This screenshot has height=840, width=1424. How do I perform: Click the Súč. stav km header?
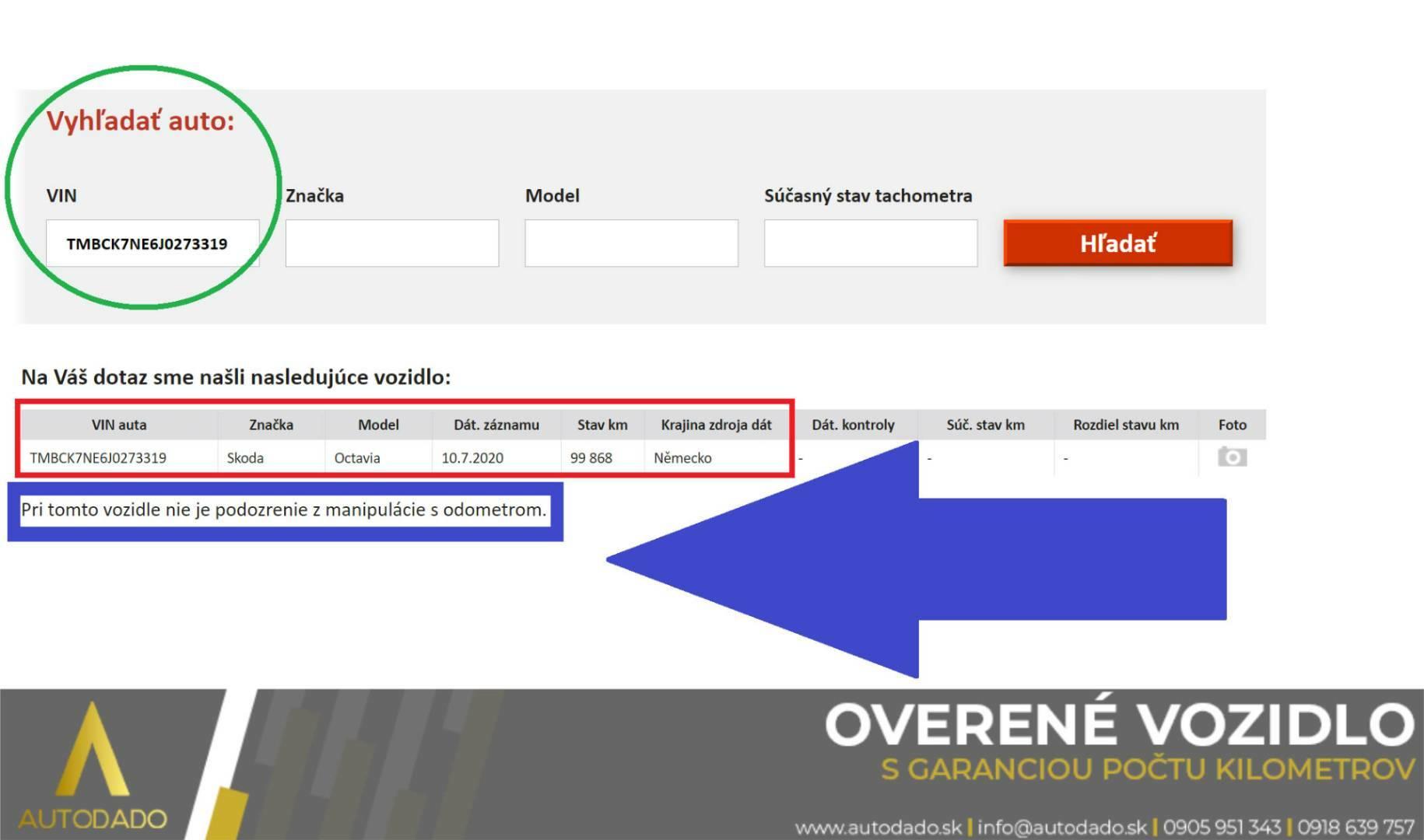click(986, 425)
